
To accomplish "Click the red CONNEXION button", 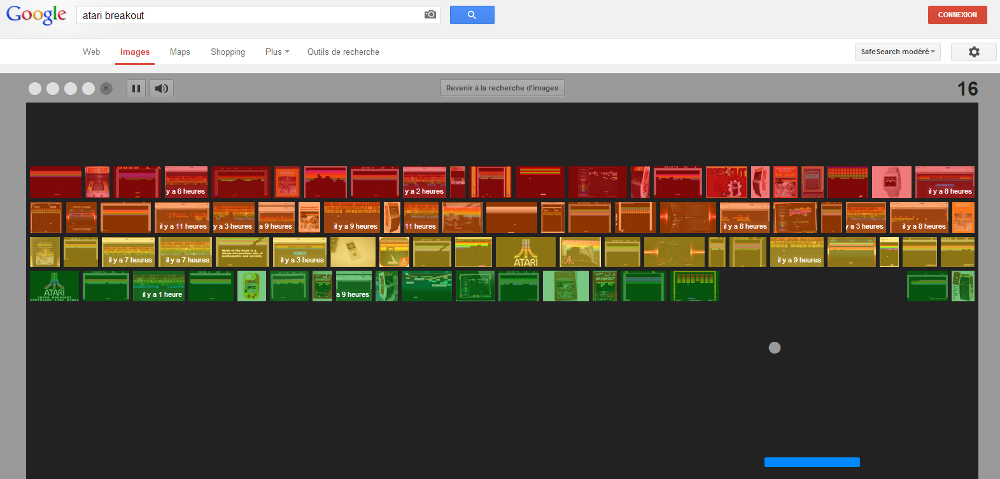I will (957, 15).
